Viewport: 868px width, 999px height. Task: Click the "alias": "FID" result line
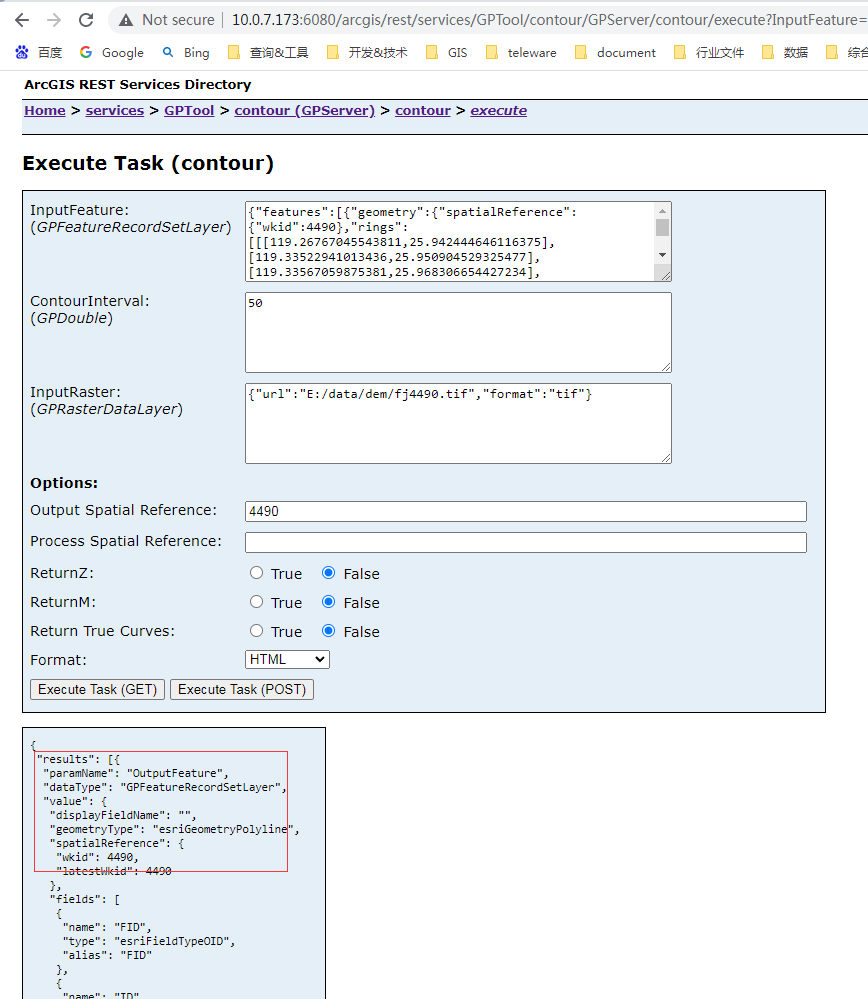107,956
